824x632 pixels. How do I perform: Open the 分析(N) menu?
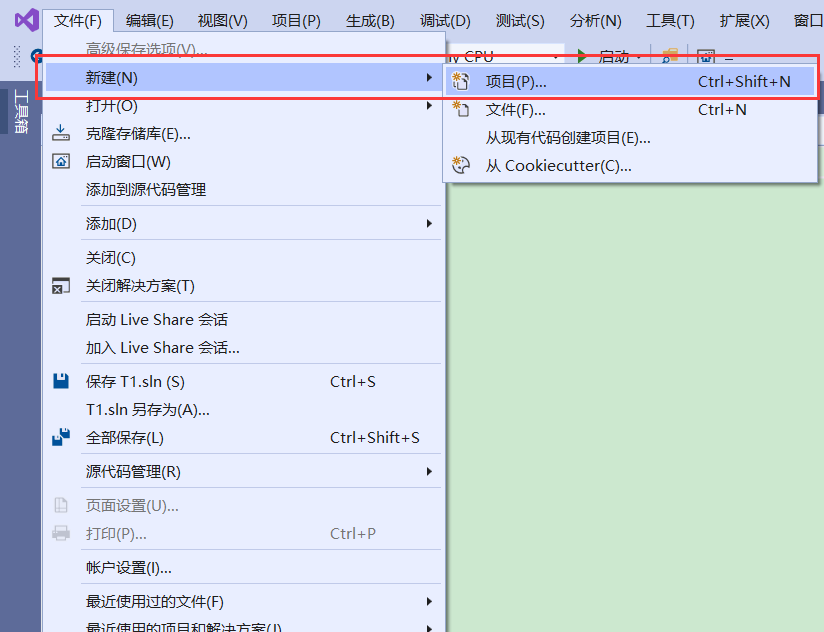[595, 21]
